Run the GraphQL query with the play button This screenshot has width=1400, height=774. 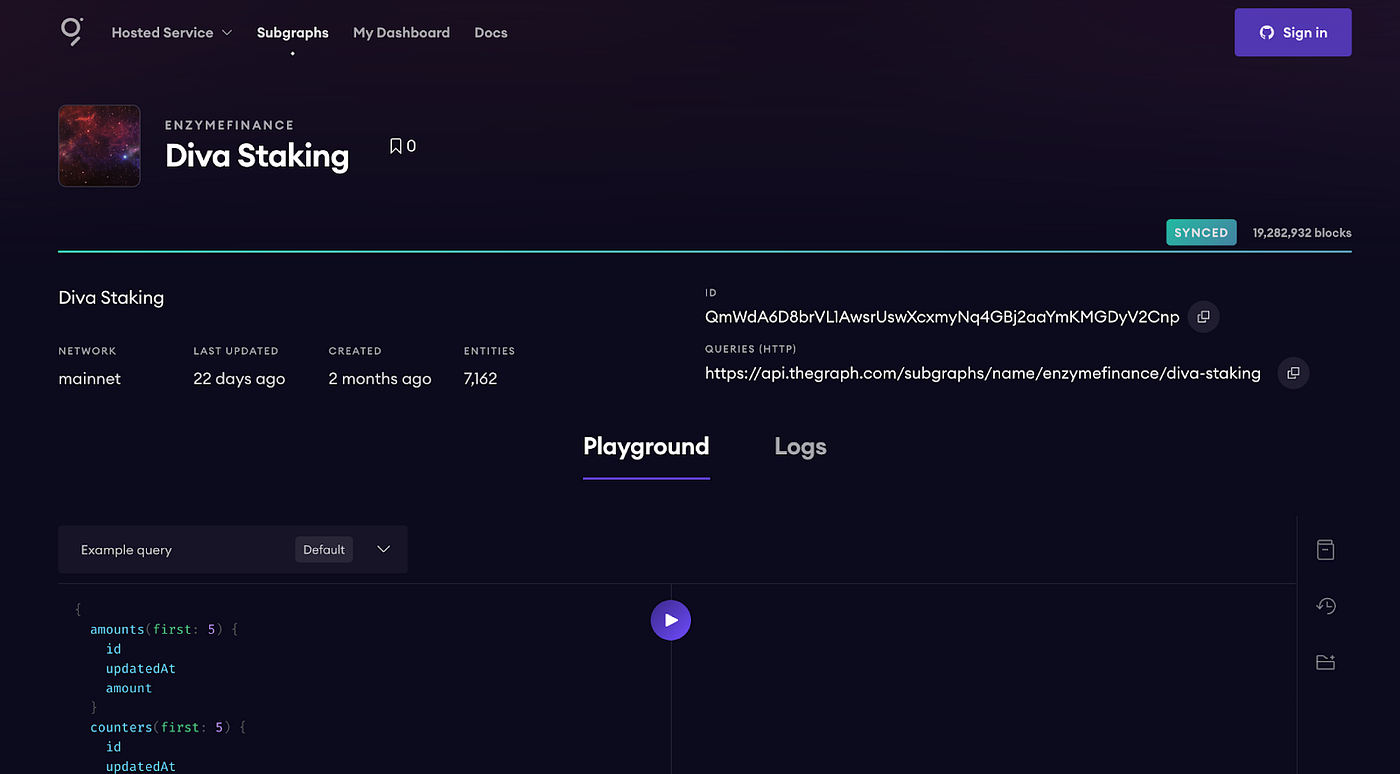670,620
